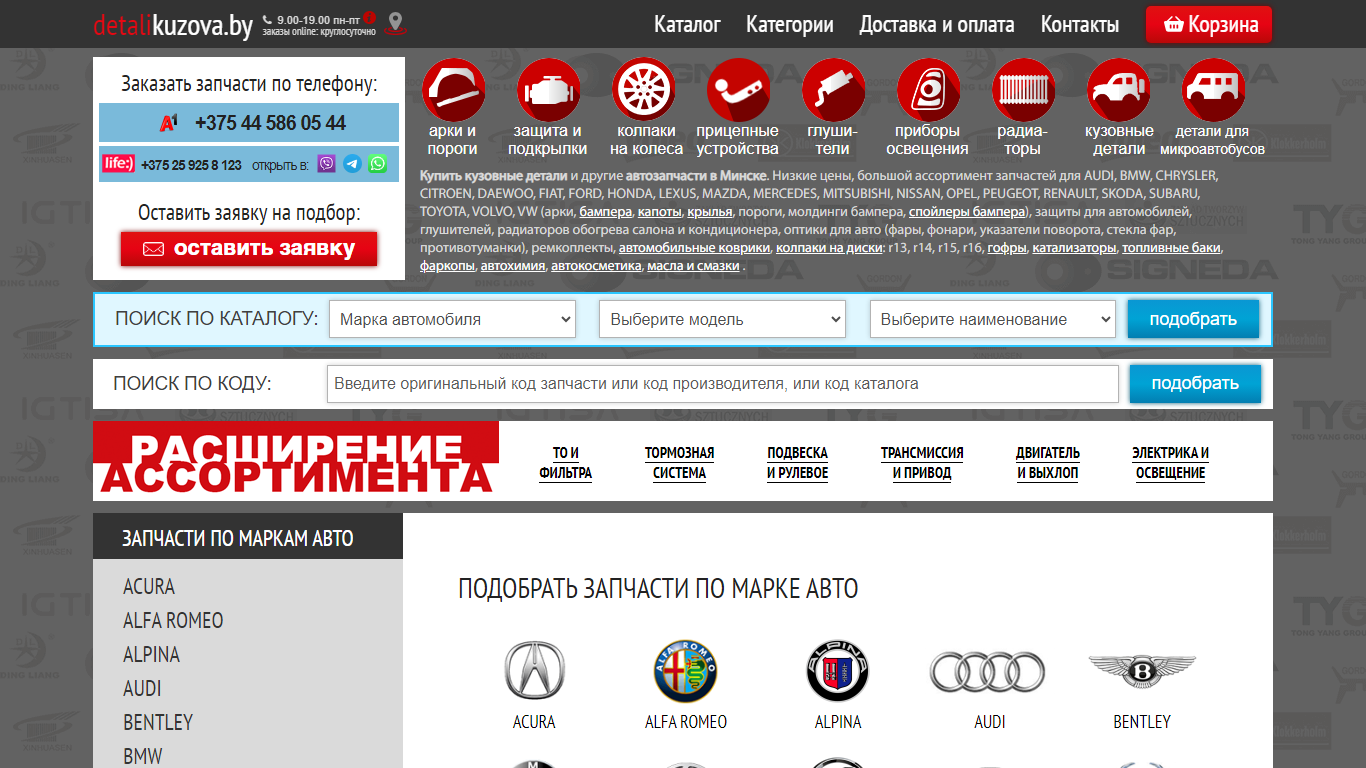The width and height of the screenshot is (1366, 768).
Task: Open the Категории menu item
Action: (790, 25)
